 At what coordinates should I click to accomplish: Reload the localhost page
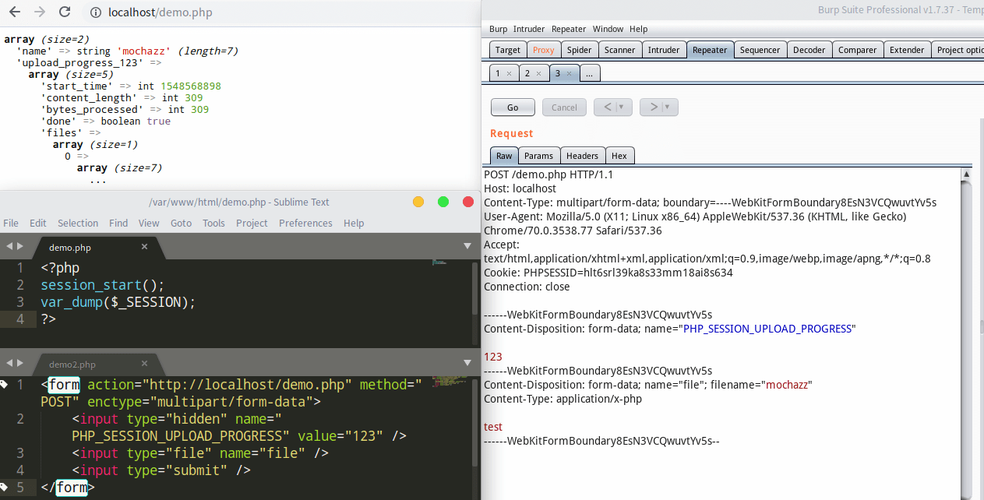64,12
